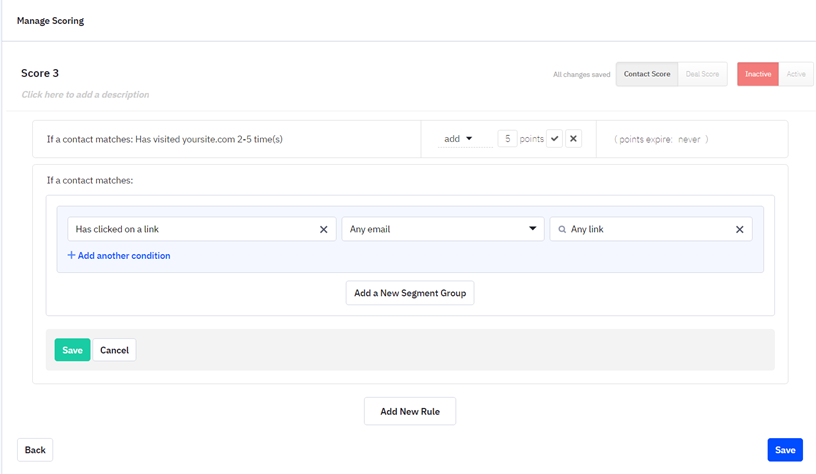Screen dimensions: 816x474
Task: Switch to Deal Score
Action: coord(702,74)
